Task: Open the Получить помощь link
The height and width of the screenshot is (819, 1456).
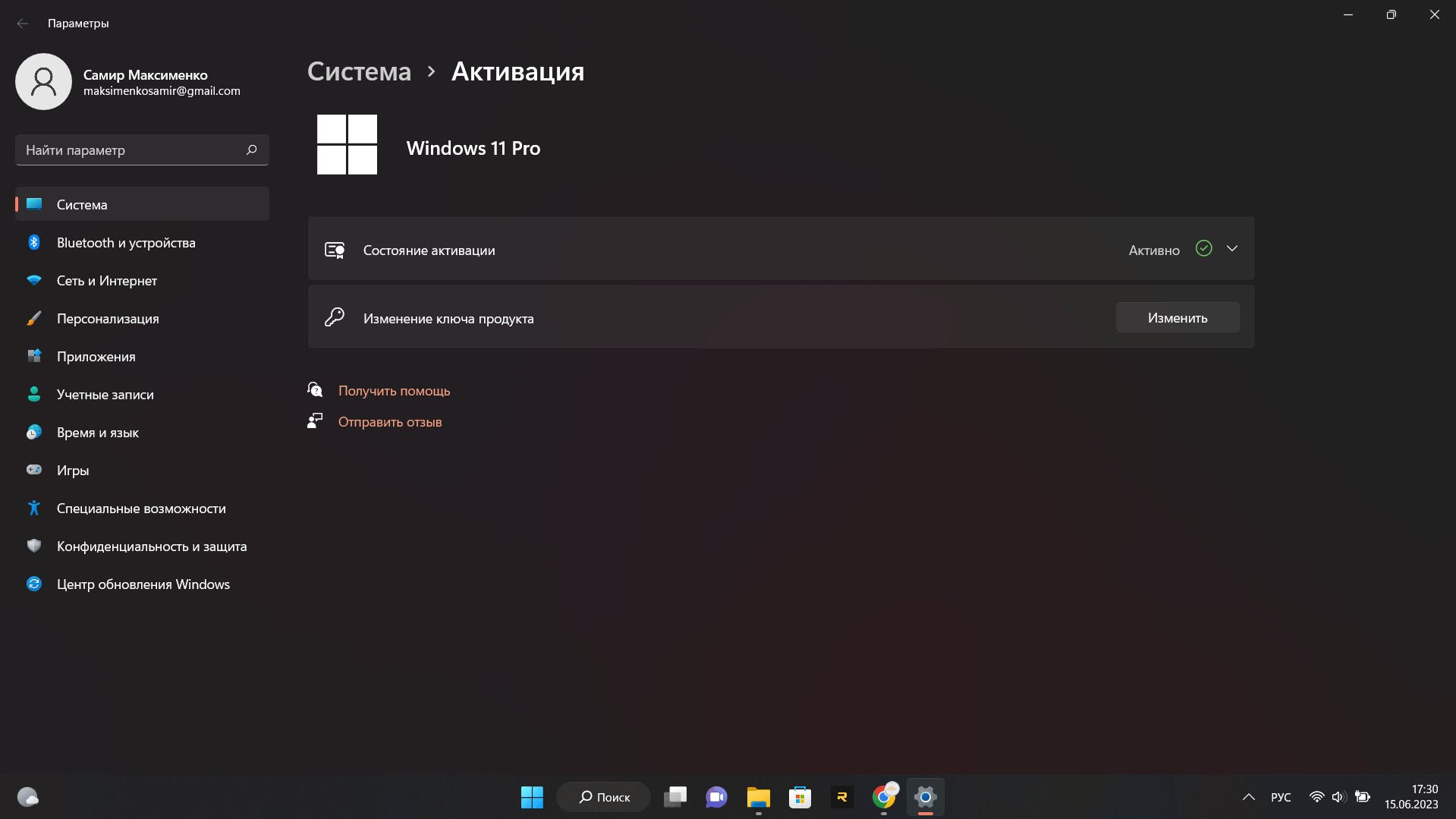Action: pyautogui.click(x=395, y=391)
